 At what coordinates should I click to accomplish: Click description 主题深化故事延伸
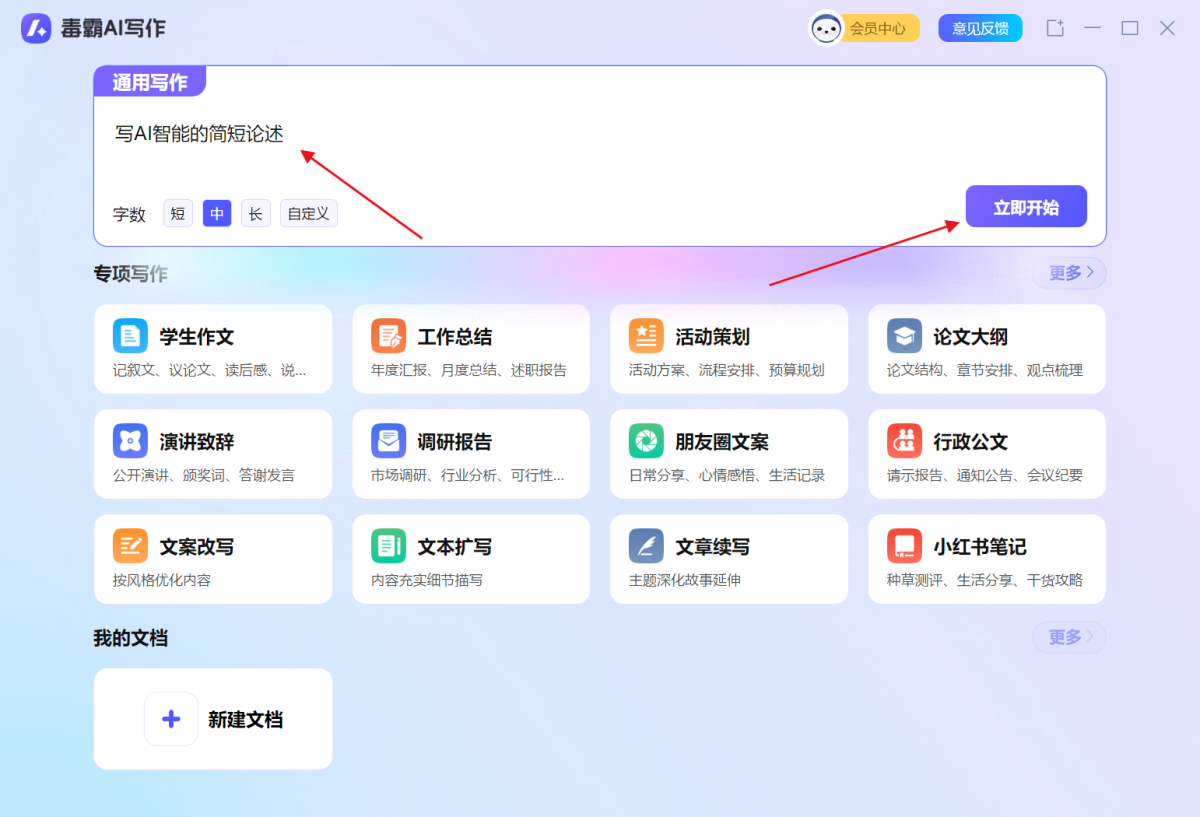[x=685, y=580]
